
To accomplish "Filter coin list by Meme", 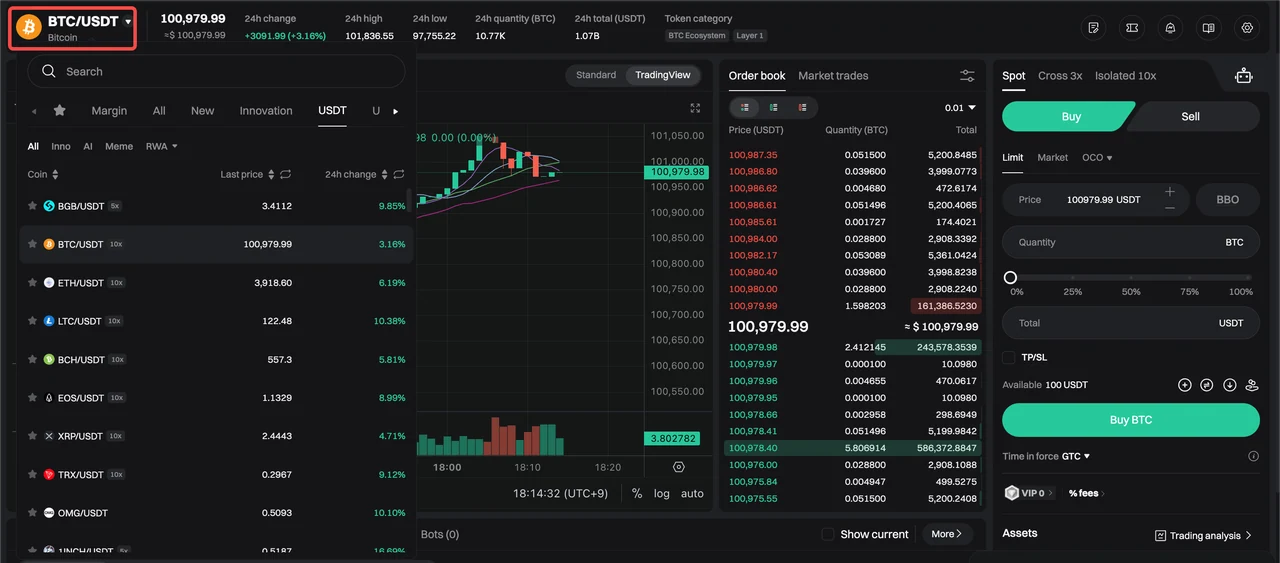I will 119,146.
